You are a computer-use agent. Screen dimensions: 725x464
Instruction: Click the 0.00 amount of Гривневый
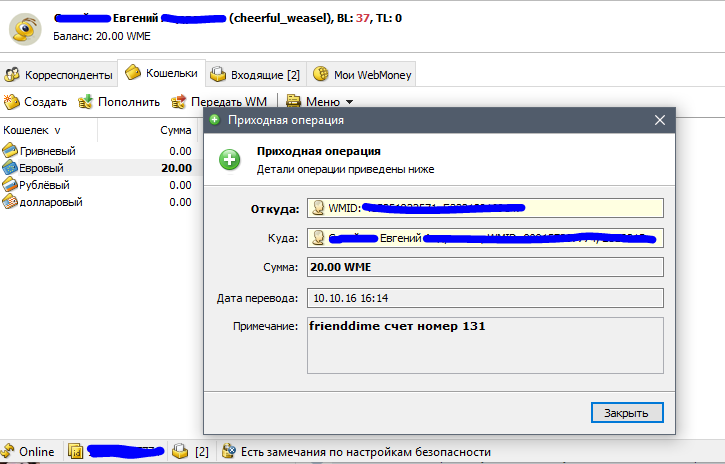(x=180, y=151)
